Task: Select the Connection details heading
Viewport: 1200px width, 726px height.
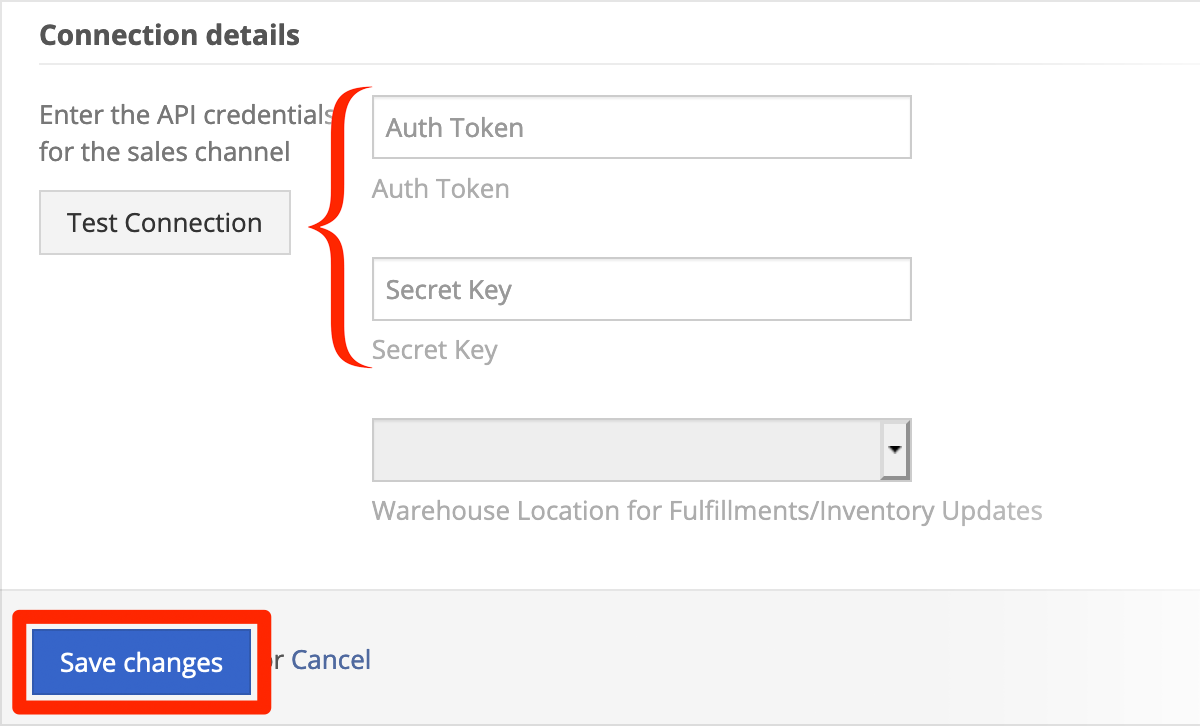Action: tap(169, 35)
